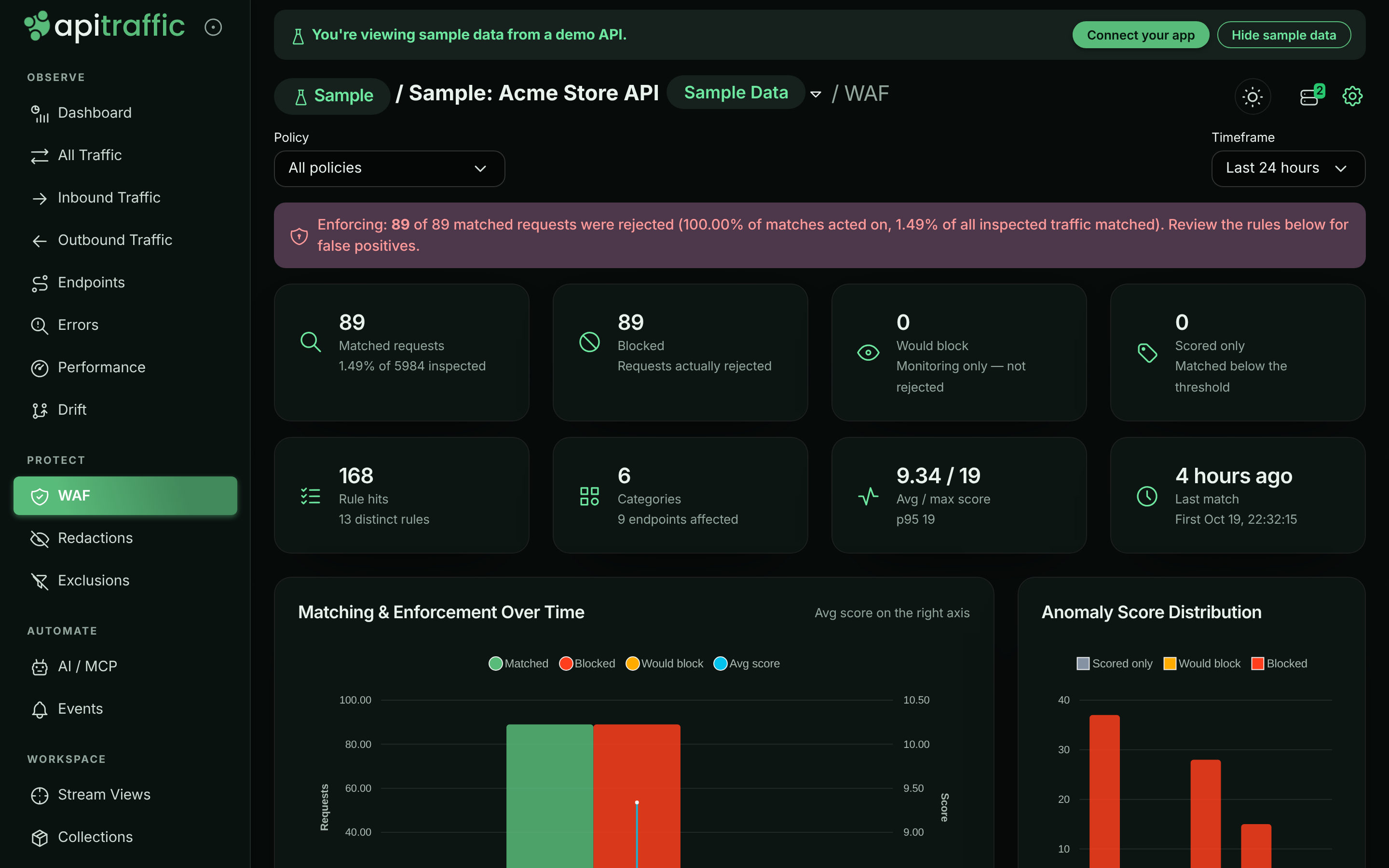Click the Redactions crossed-eye icon

pyautogui.click(x=40, y=539)
